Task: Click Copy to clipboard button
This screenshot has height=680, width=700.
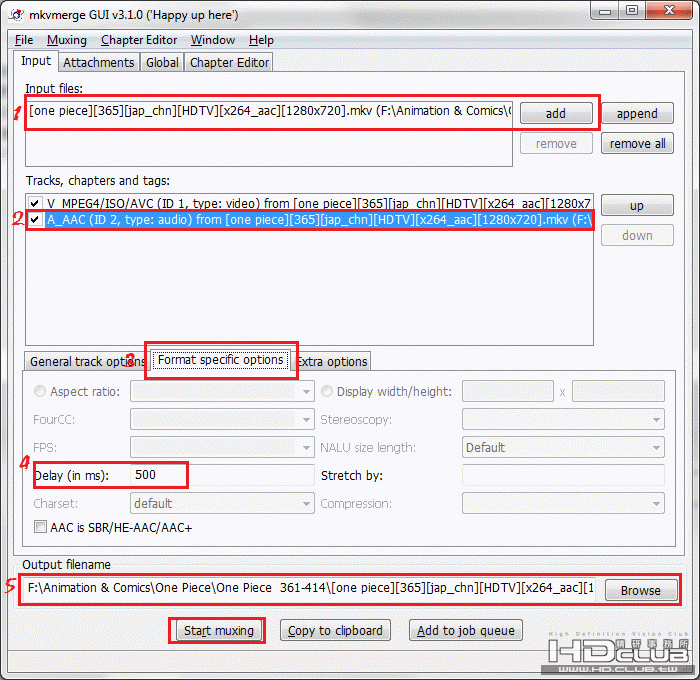Action: (x=335, y=630)
